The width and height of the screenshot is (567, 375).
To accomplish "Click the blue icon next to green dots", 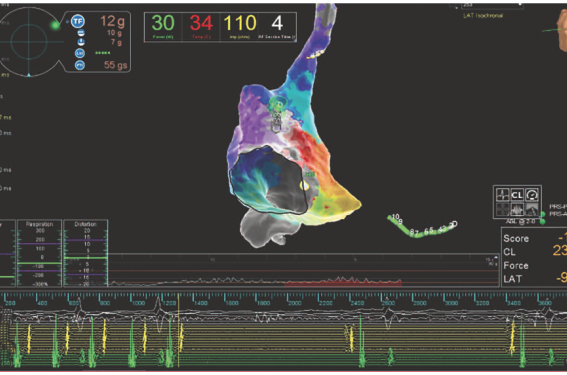I will [80, 53].
